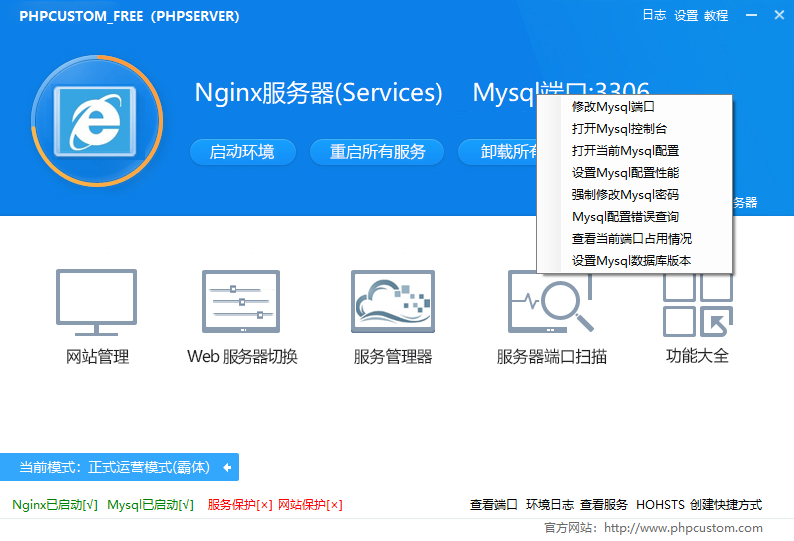Open the Web服务器切换 sliders icon
Screen dimensions: 794x541
(x=241, y=301)
